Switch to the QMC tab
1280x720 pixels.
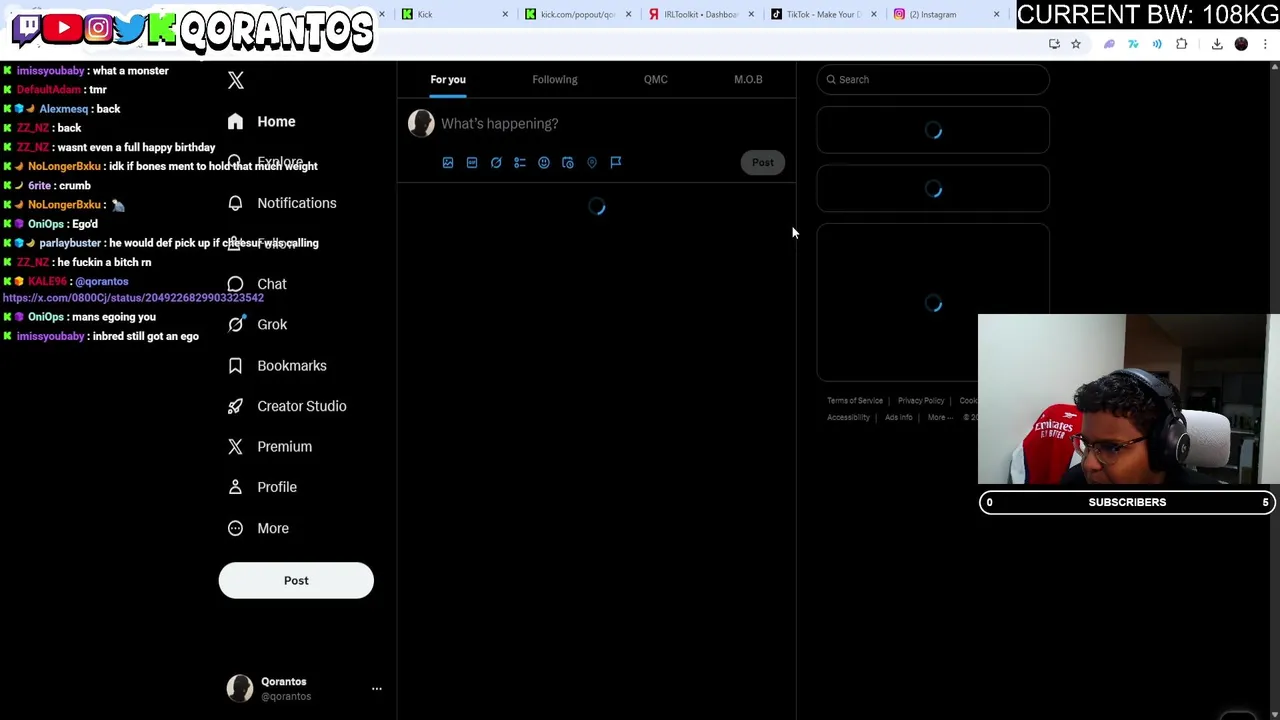656,80
